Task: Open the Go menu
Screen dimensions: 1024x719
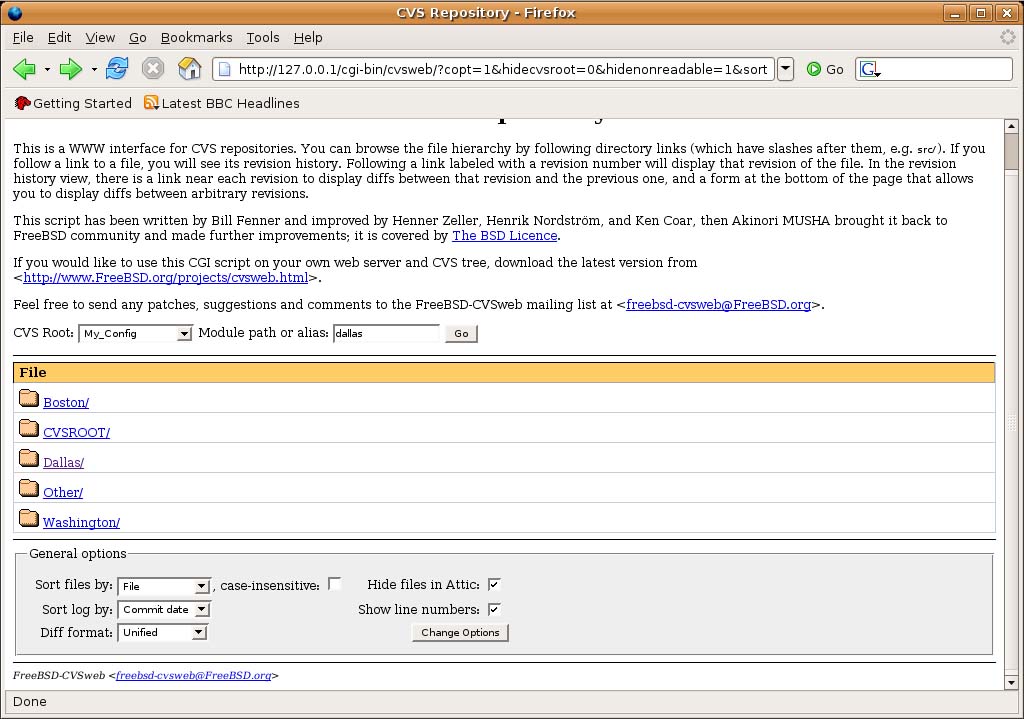Action: click(x=138, y=37)
